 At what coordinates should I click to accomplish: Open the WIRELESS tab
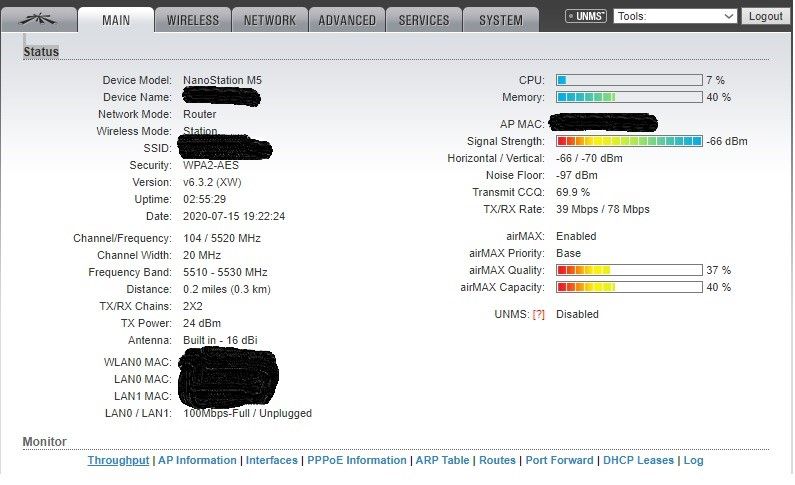click(x=193, y=20)
